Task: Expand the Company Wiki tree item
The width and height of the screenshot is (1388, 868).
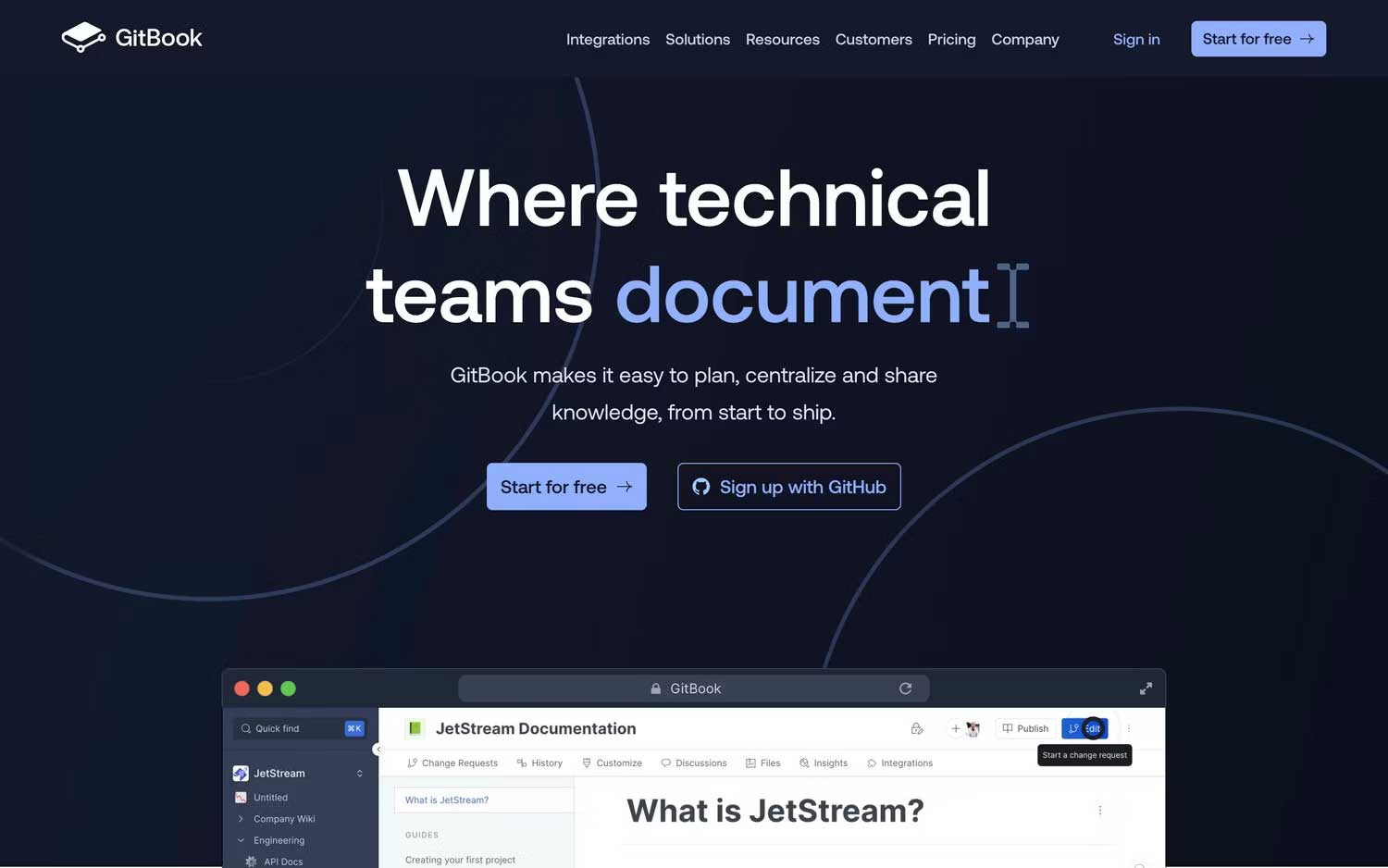Action: pos(241,819)
